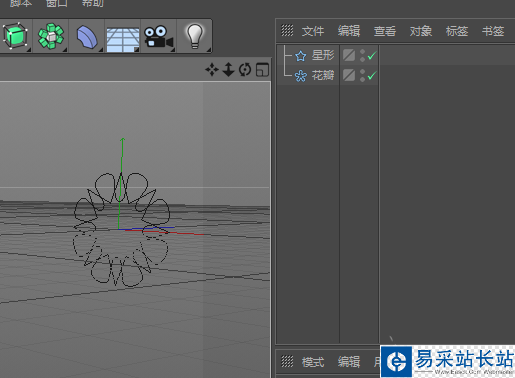Disable 星形 object with green checkmark
Screen dimensions: 515x378
click(x=372, y=55)
